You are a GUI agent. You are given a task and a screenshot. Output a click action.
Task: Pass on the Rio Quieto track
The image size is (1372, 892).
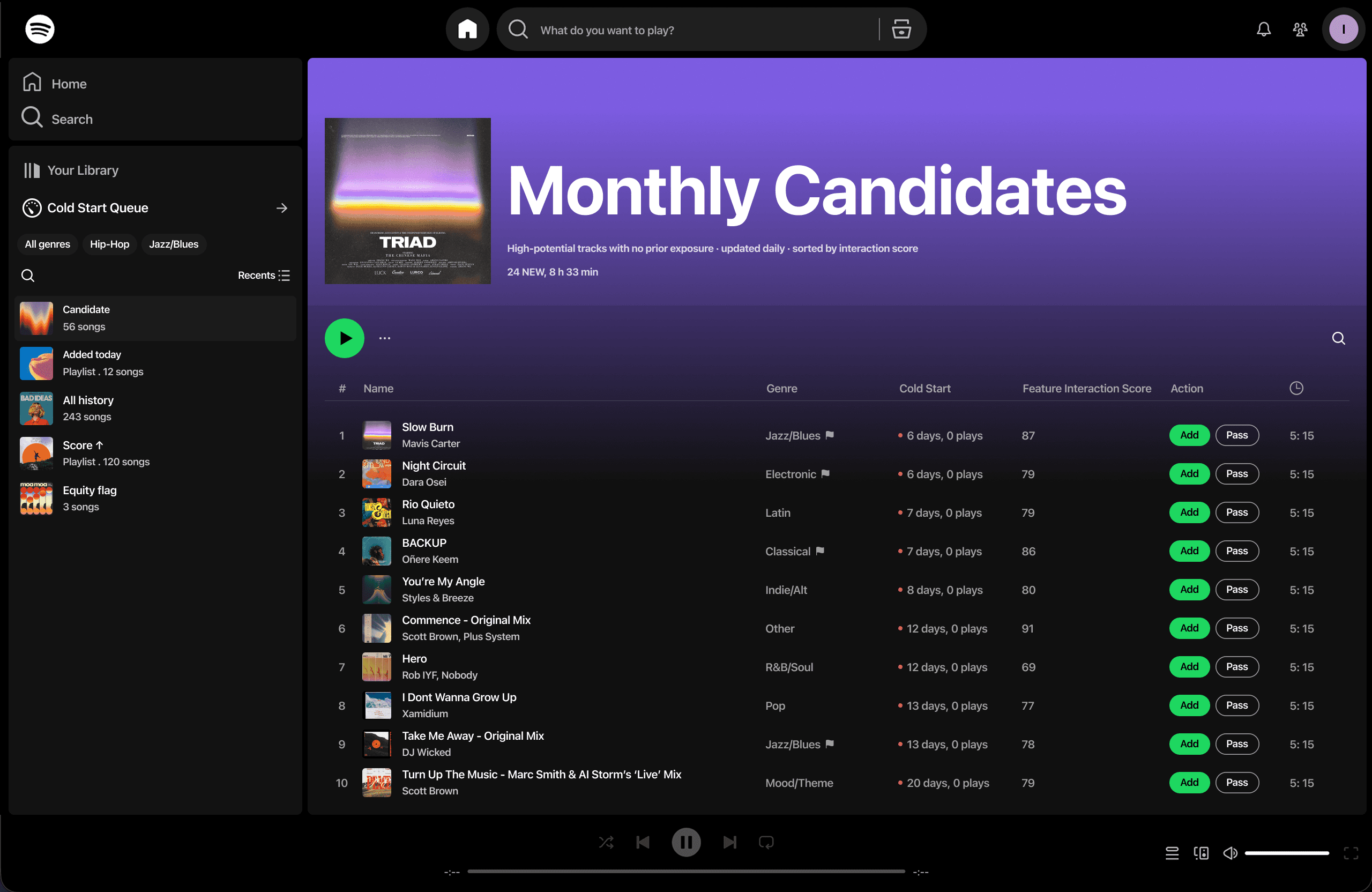pyautogui.click(x=1236, y=512)
